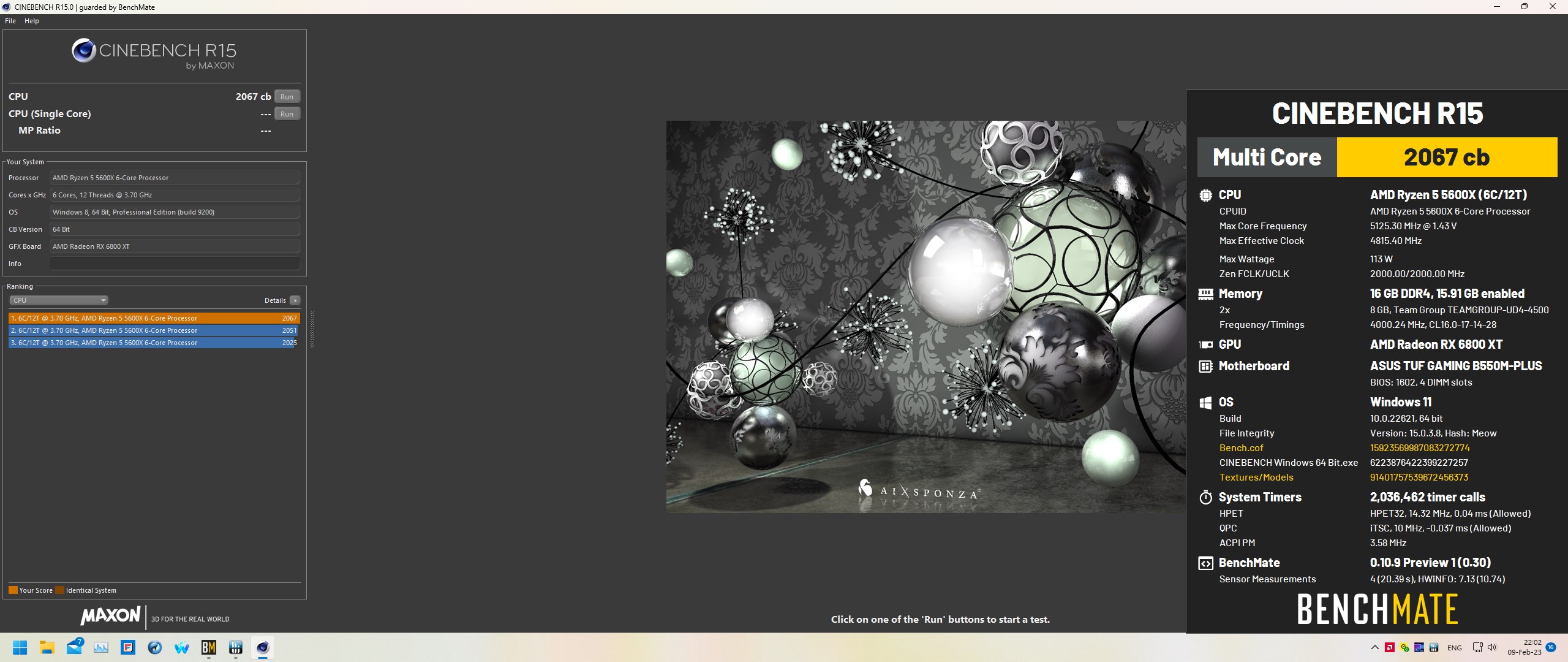This screenshot has width=1568, height=662.
Task: Open the Mail app with 7 notifications
Action: pos(75,647)
